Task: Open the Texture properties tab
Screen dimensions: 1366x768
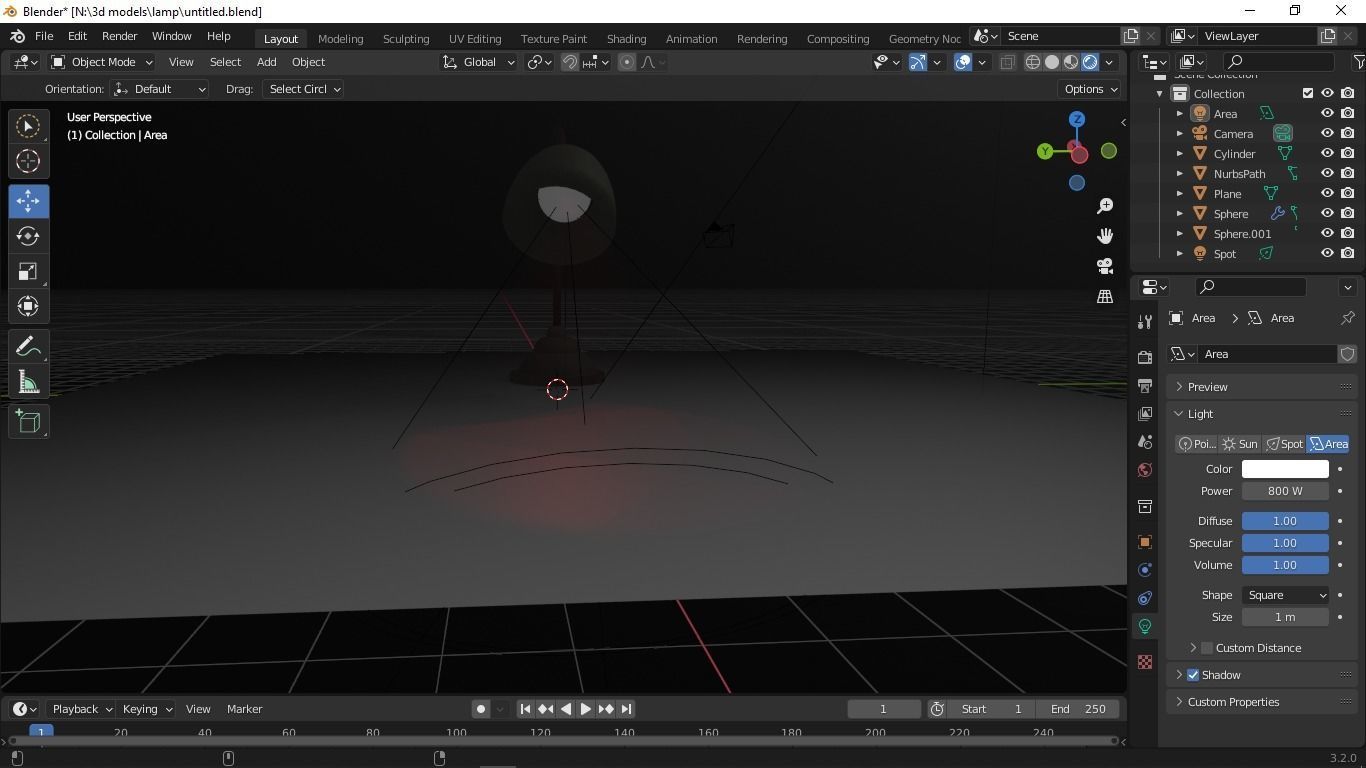Action: [1145, 662]
